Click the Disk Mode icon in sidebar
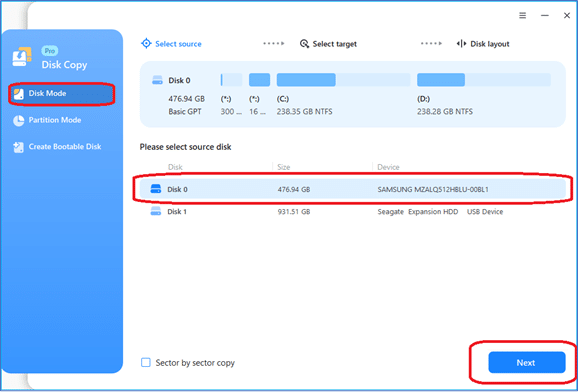578x392 pixels. pyautogui.click(x=18, y=94)
